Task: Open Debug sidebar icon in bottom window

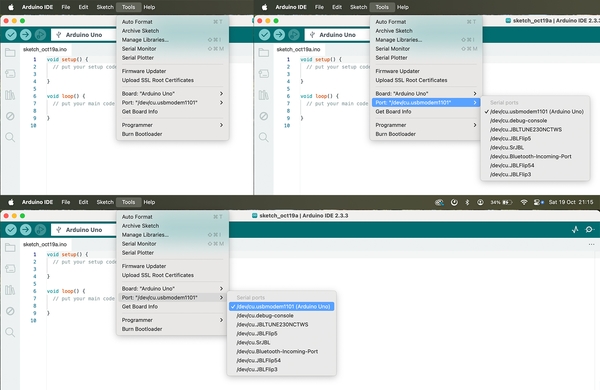Action: click(10, 311)
